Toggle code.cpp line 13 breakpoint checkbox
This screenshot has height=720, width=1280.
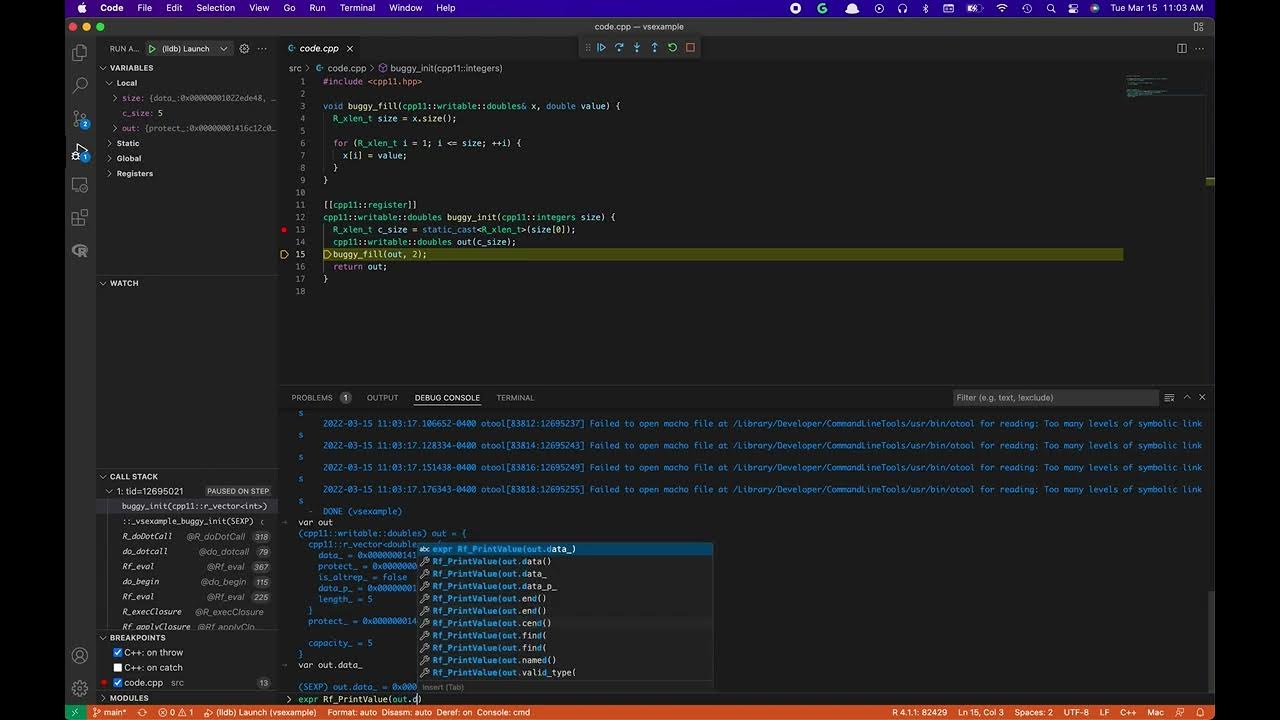[x=118, y=682]
